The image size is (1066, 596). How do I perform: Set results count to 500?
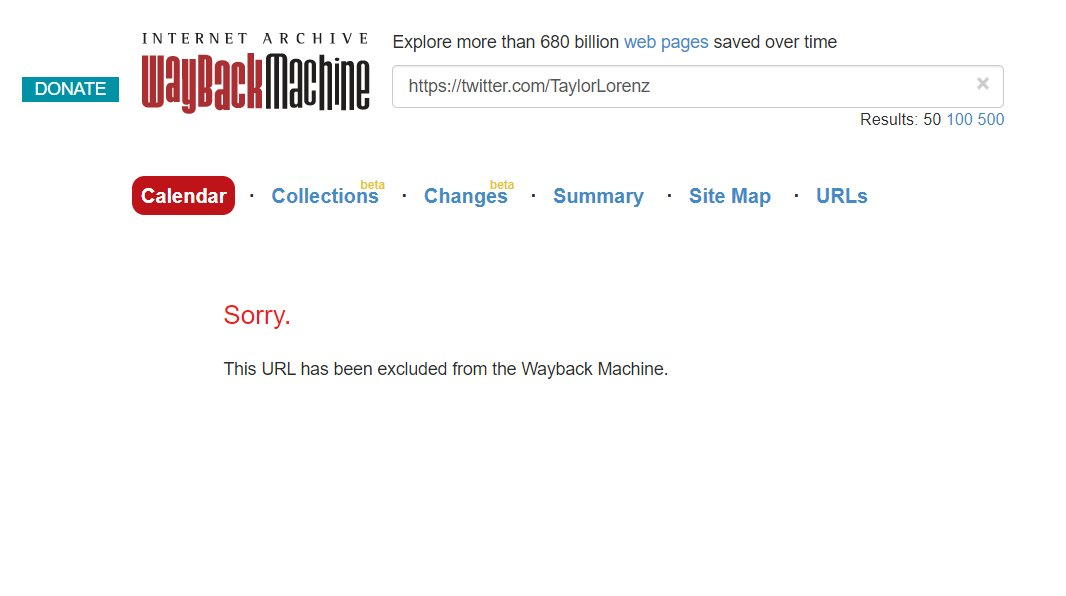991,120
